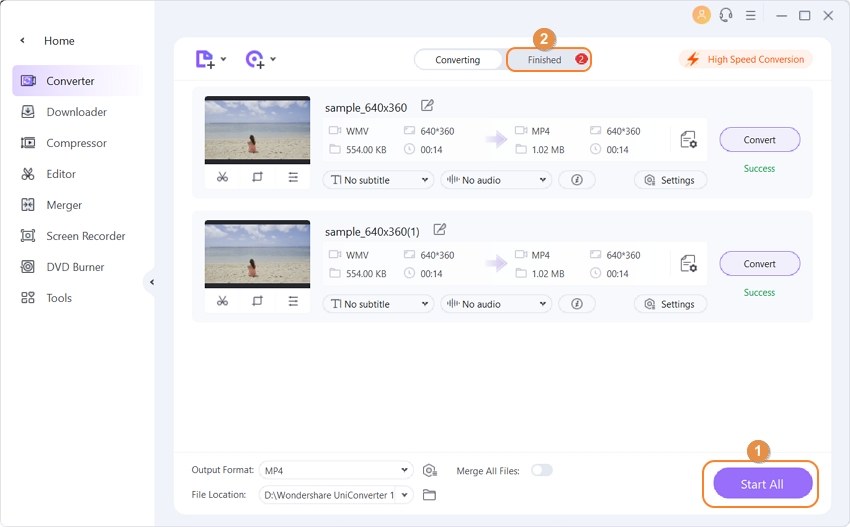This screenshot has height=527, width=850.
Task: Open the effects list icon for the first video
Action: click(x=293, y=177)
